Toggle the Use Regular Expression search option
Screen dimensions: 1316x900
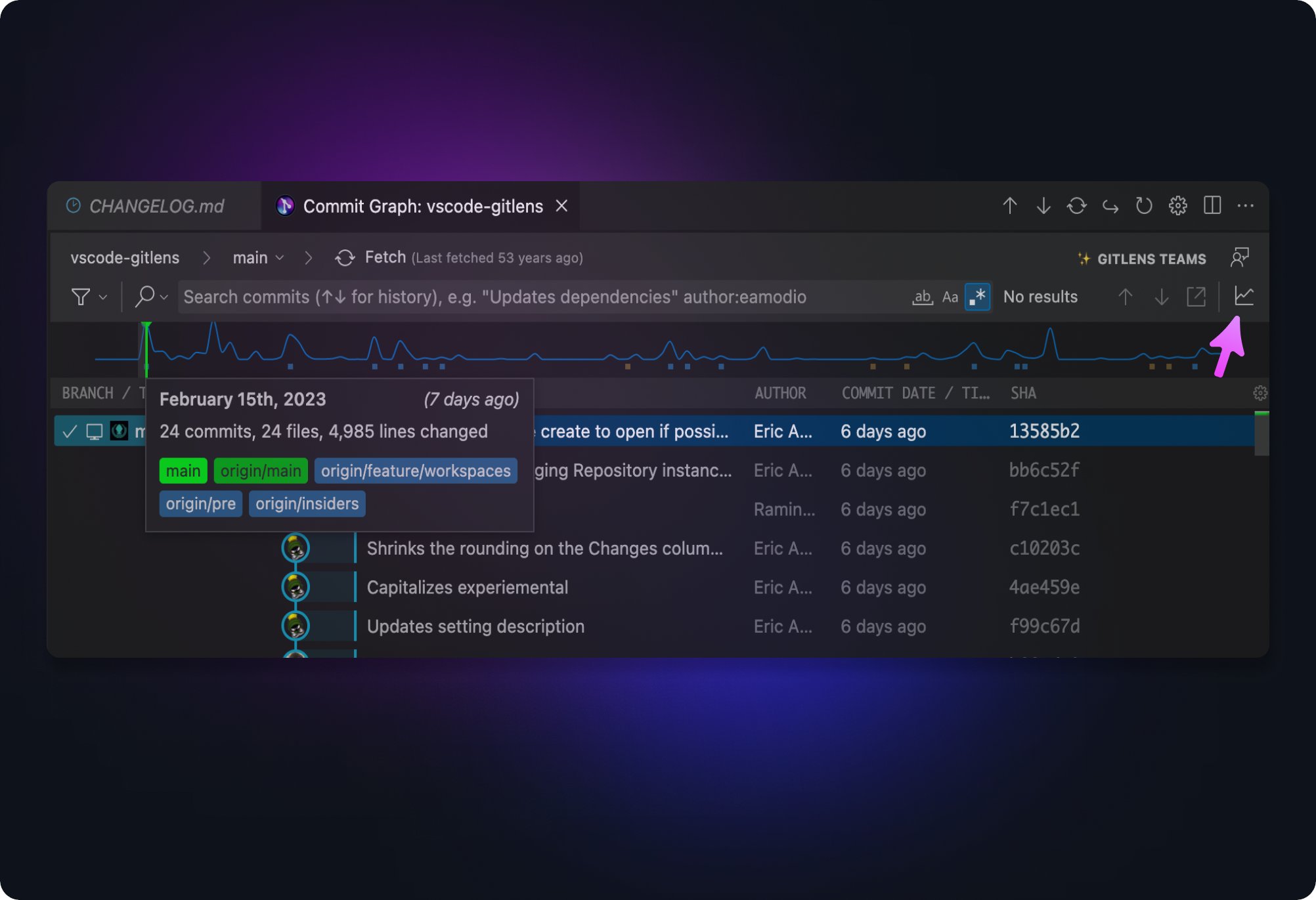[977, 297]
